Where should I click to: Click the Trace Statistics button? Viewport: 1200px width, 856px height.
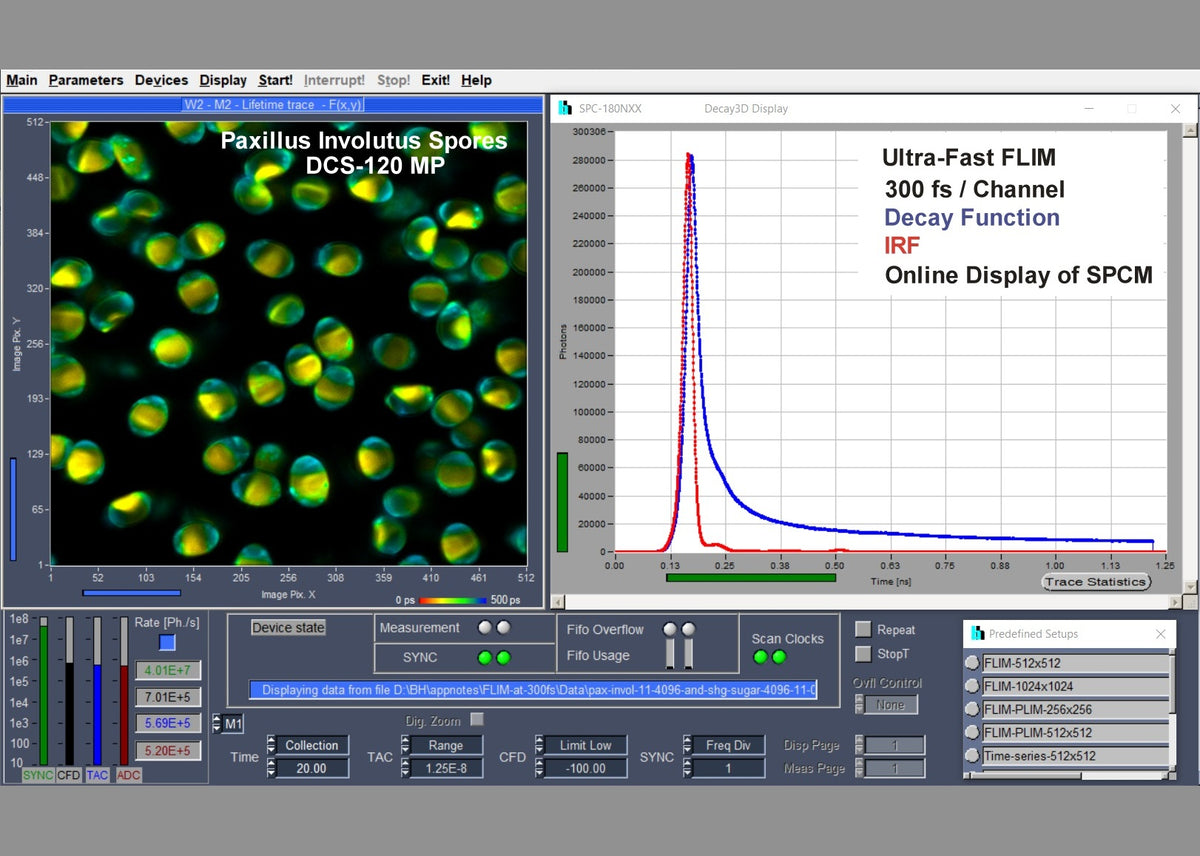(x=1095, y=582)
